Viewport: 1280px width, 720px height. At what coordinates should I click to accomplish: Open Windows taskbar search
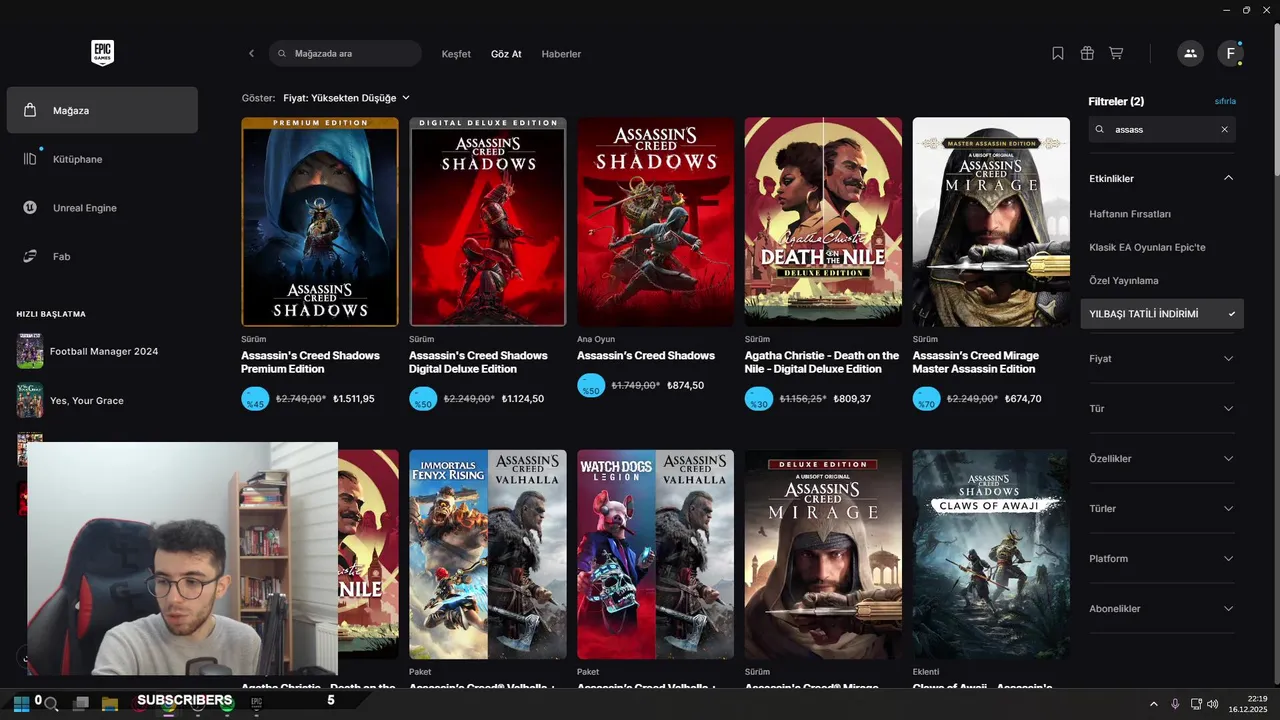(x=50, y=704)
